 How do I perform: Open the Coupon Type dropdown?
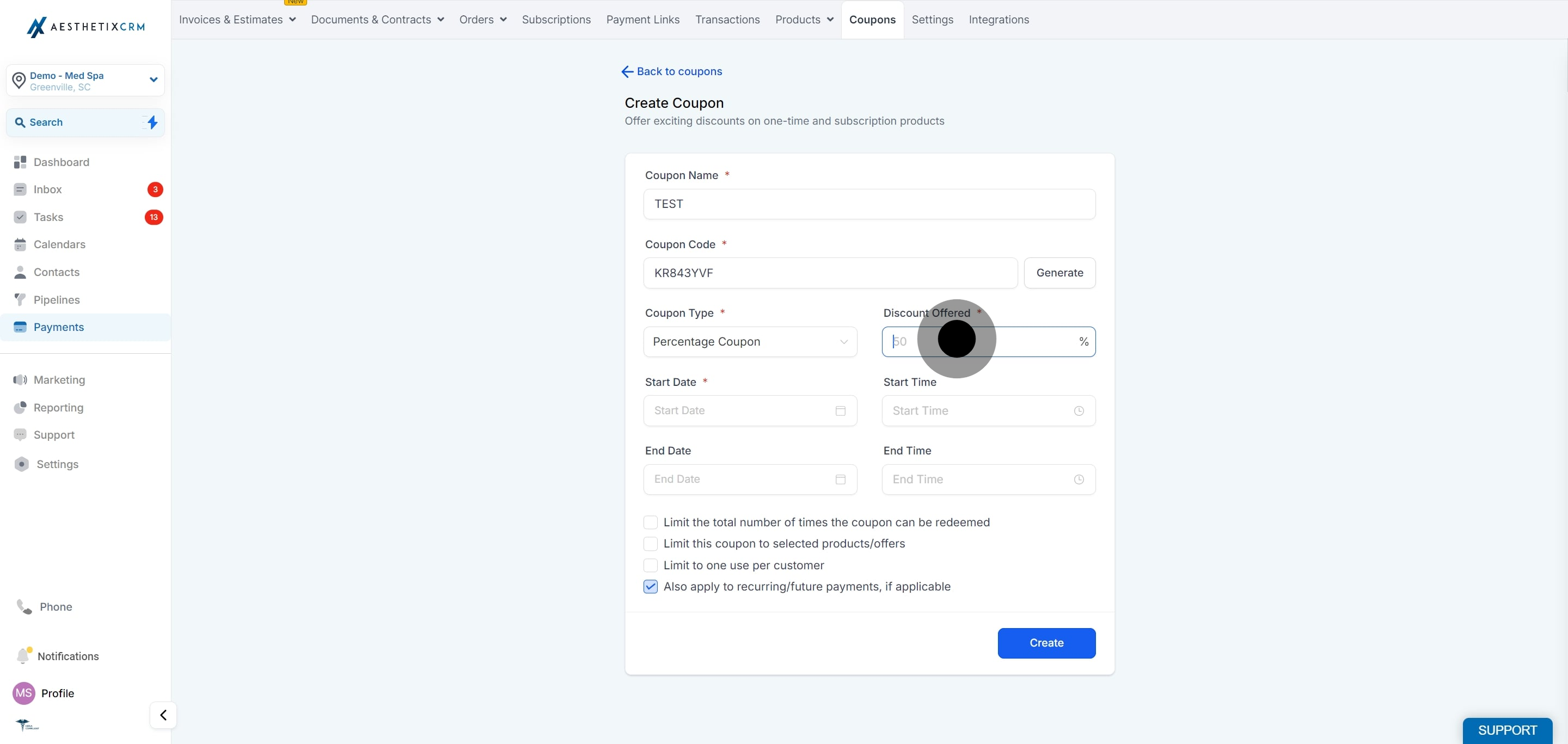click(750, 342)
